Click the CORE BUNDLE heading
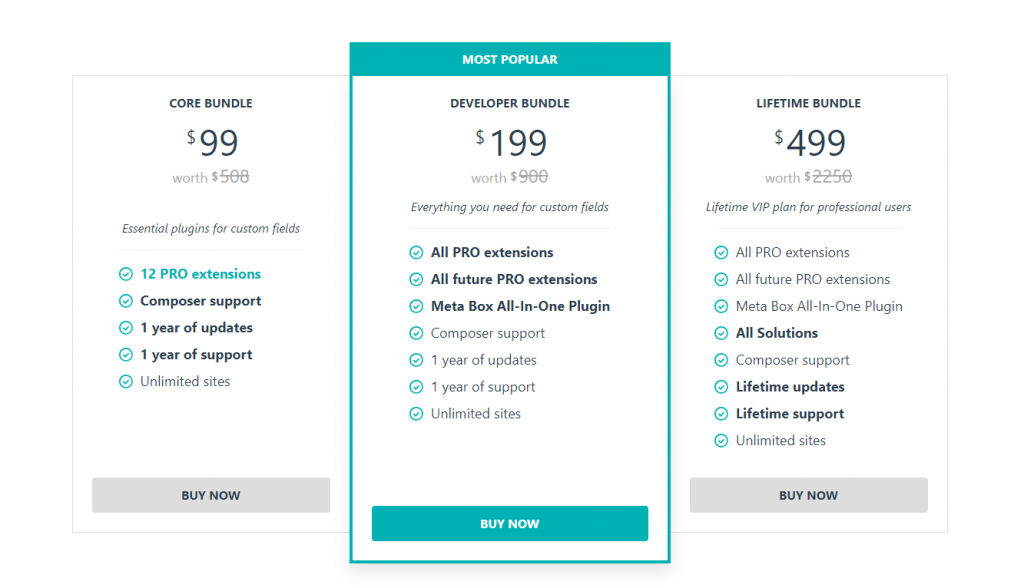 coord(211,103)
